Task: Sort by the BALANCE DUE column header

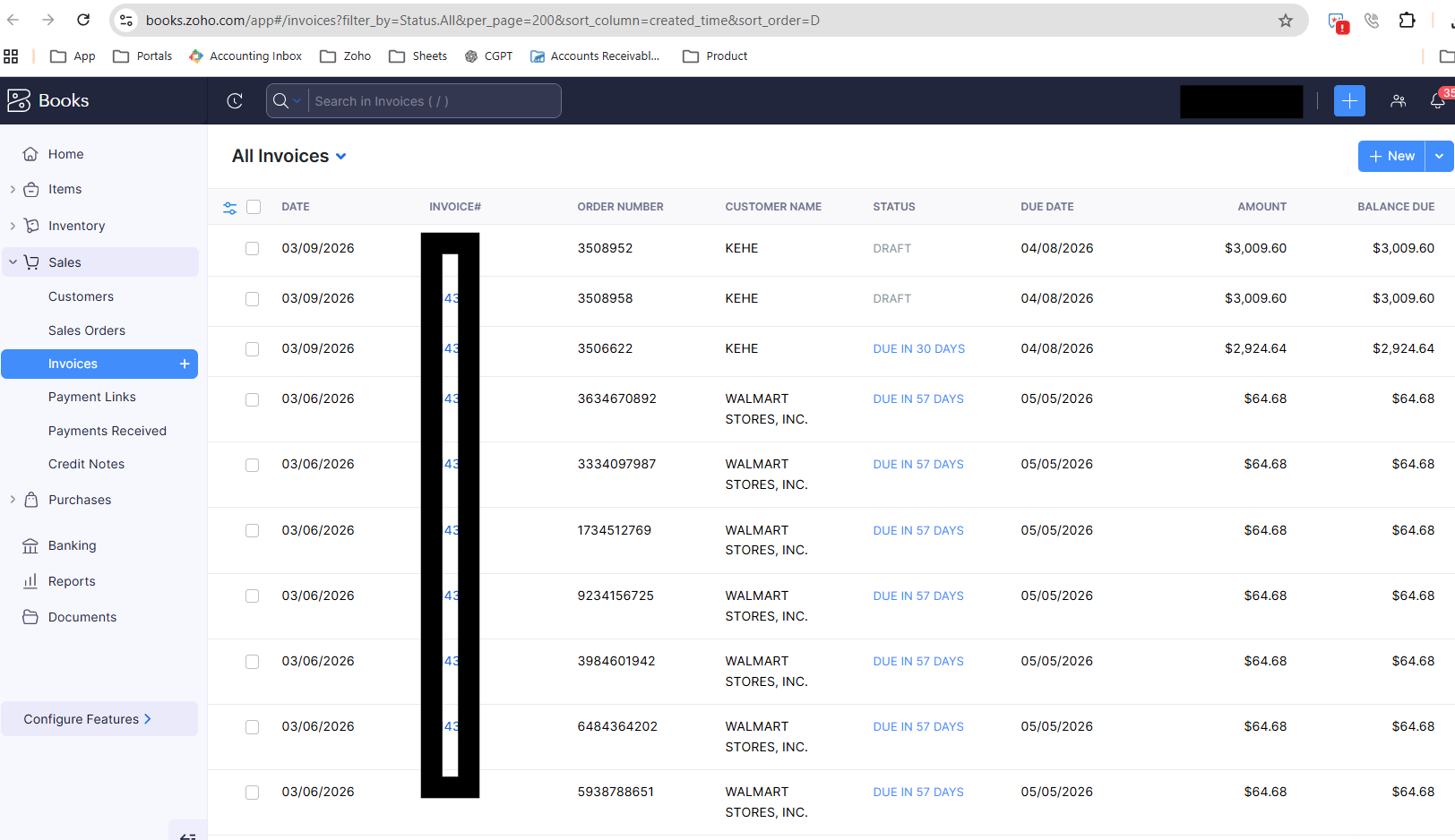Action: tap(1396, 207)
